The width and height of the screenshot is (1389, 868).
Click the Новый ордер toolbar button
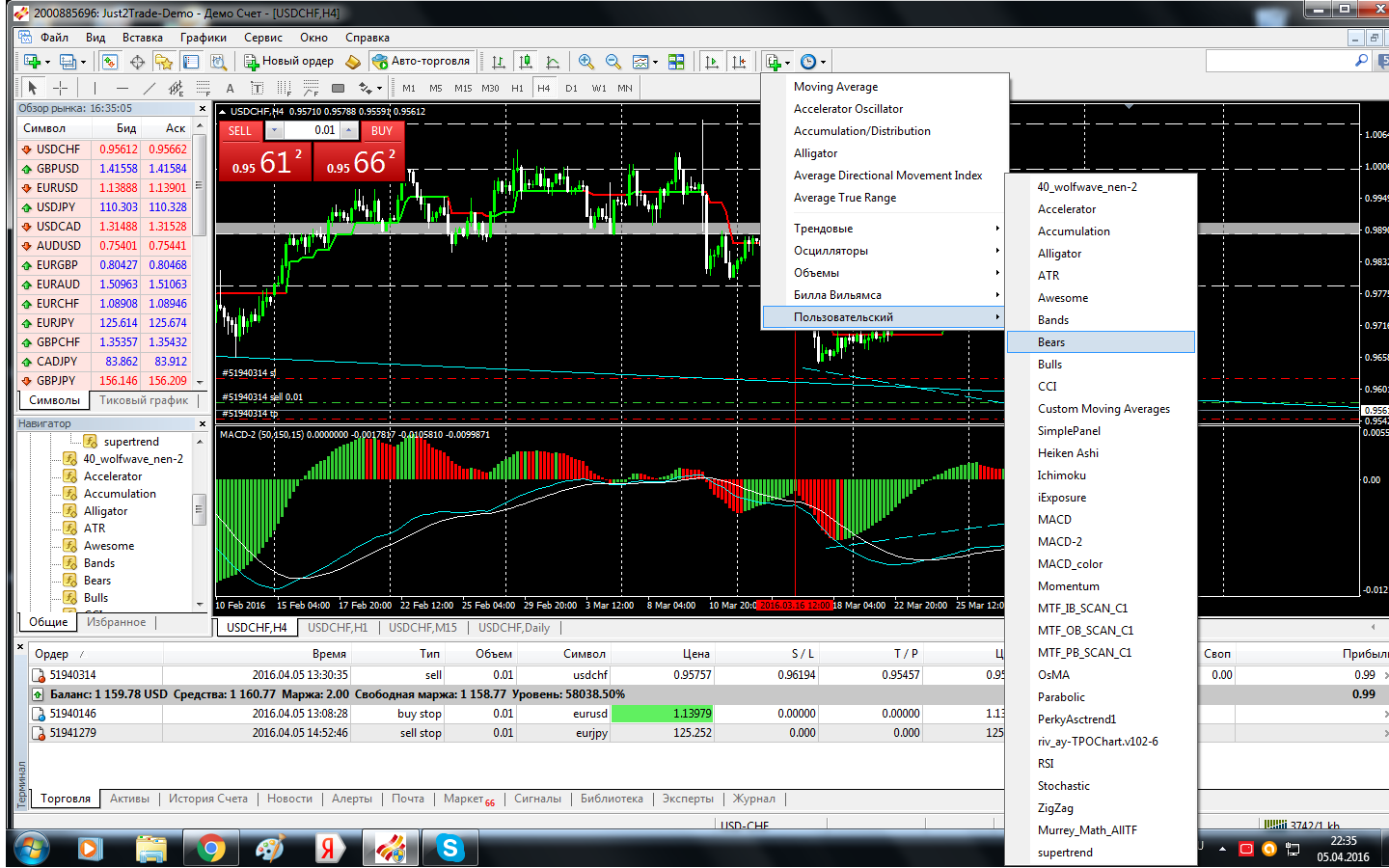click(288, 61)
